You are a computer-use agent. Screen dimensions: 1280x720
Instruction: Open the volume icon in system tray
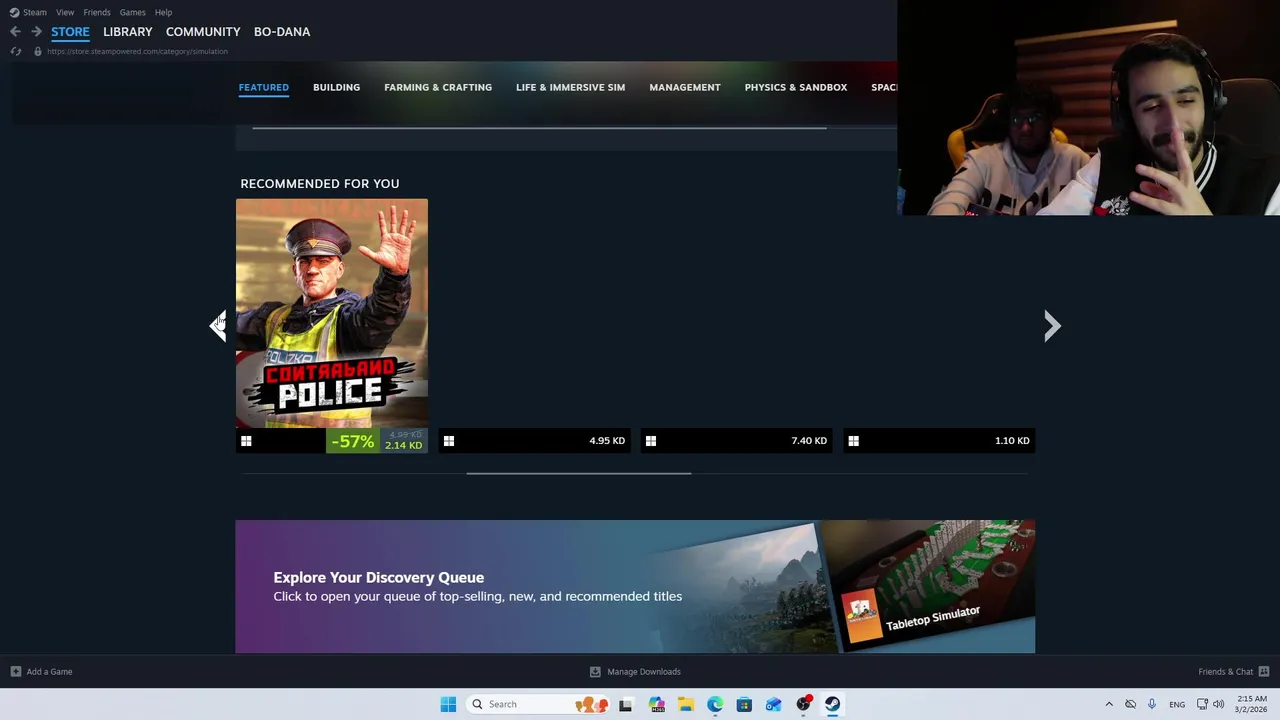click(1218, 704)
